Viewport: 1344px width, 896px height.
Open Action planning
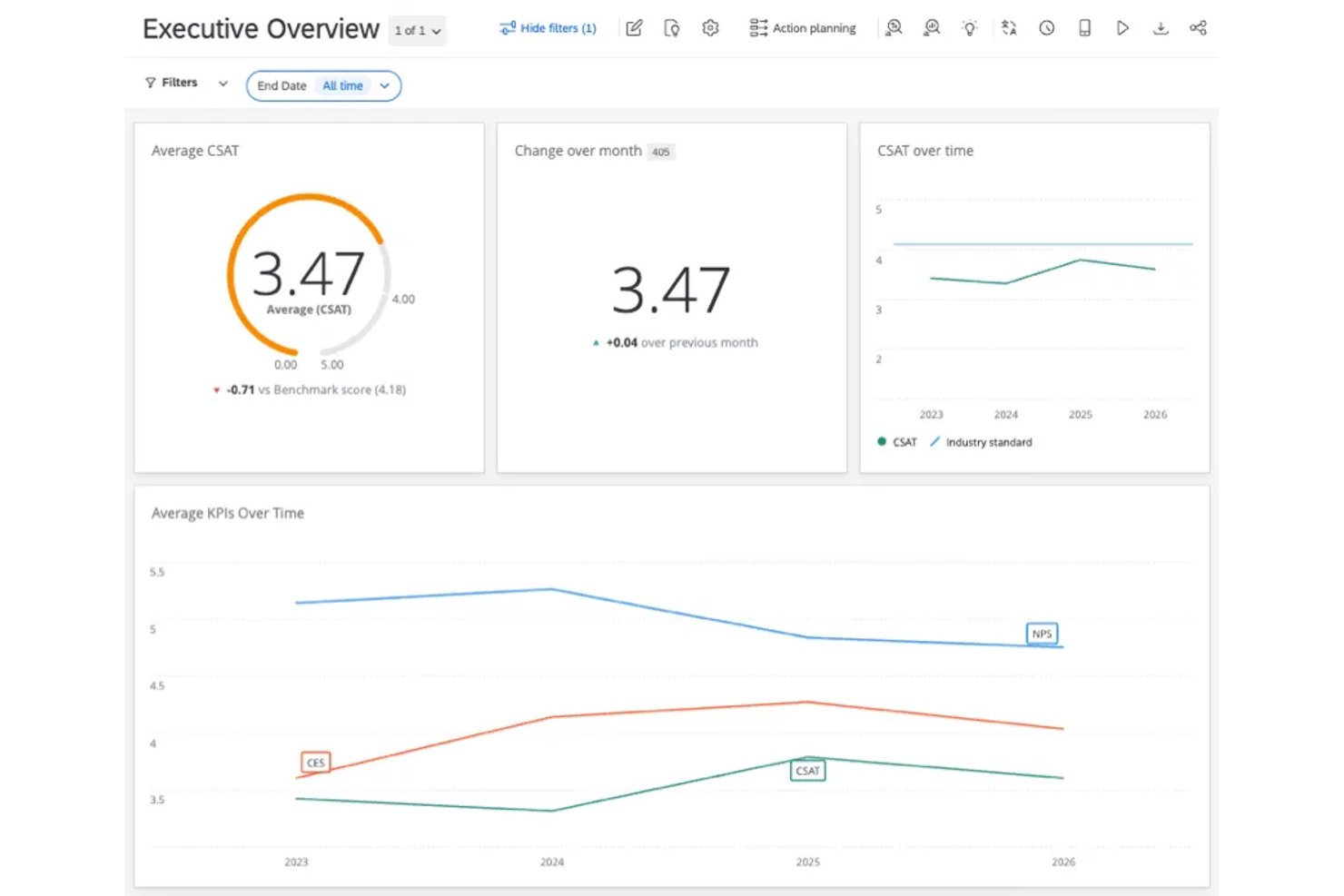pos(803,28)
